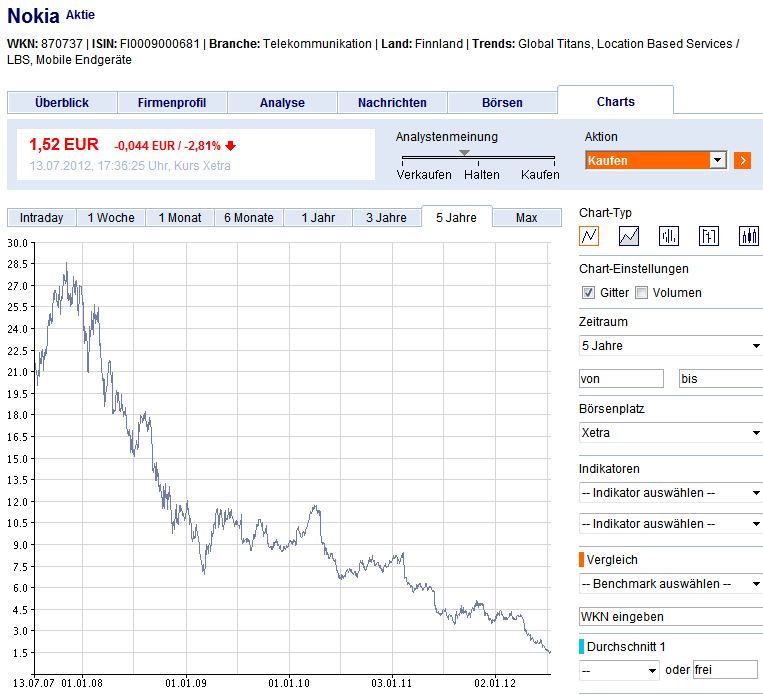Show the 1 Woche chart period
The height and width of the screenshot is (697, 763).
click(x=111, y=218)
